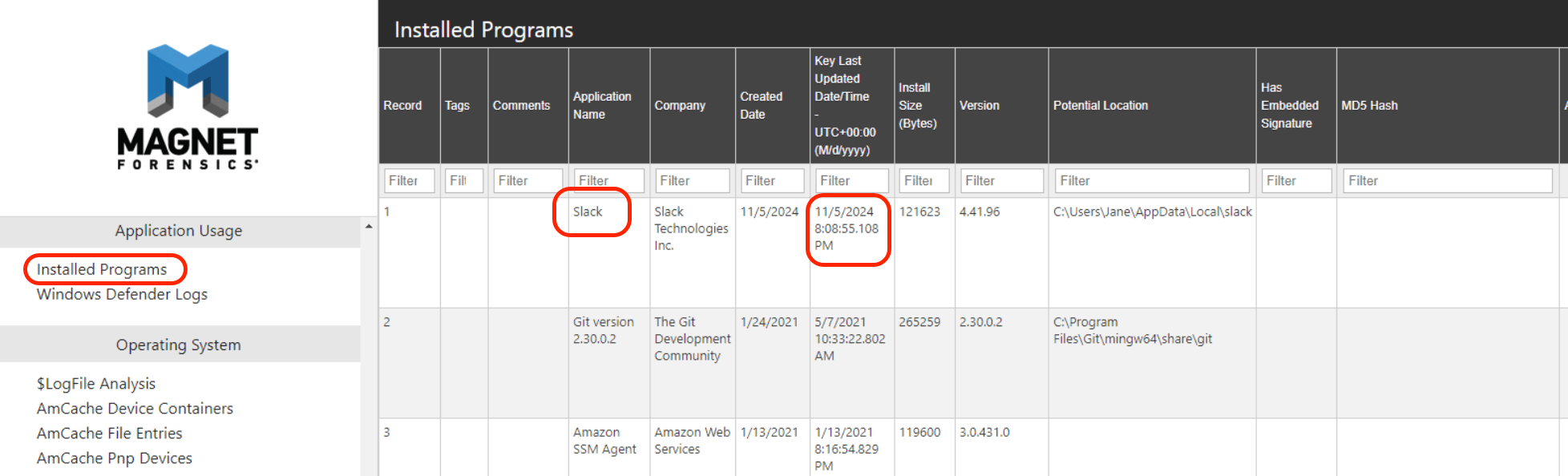Sort by Version column header
The image size is (1568, 476).
(x=980, y=106)
